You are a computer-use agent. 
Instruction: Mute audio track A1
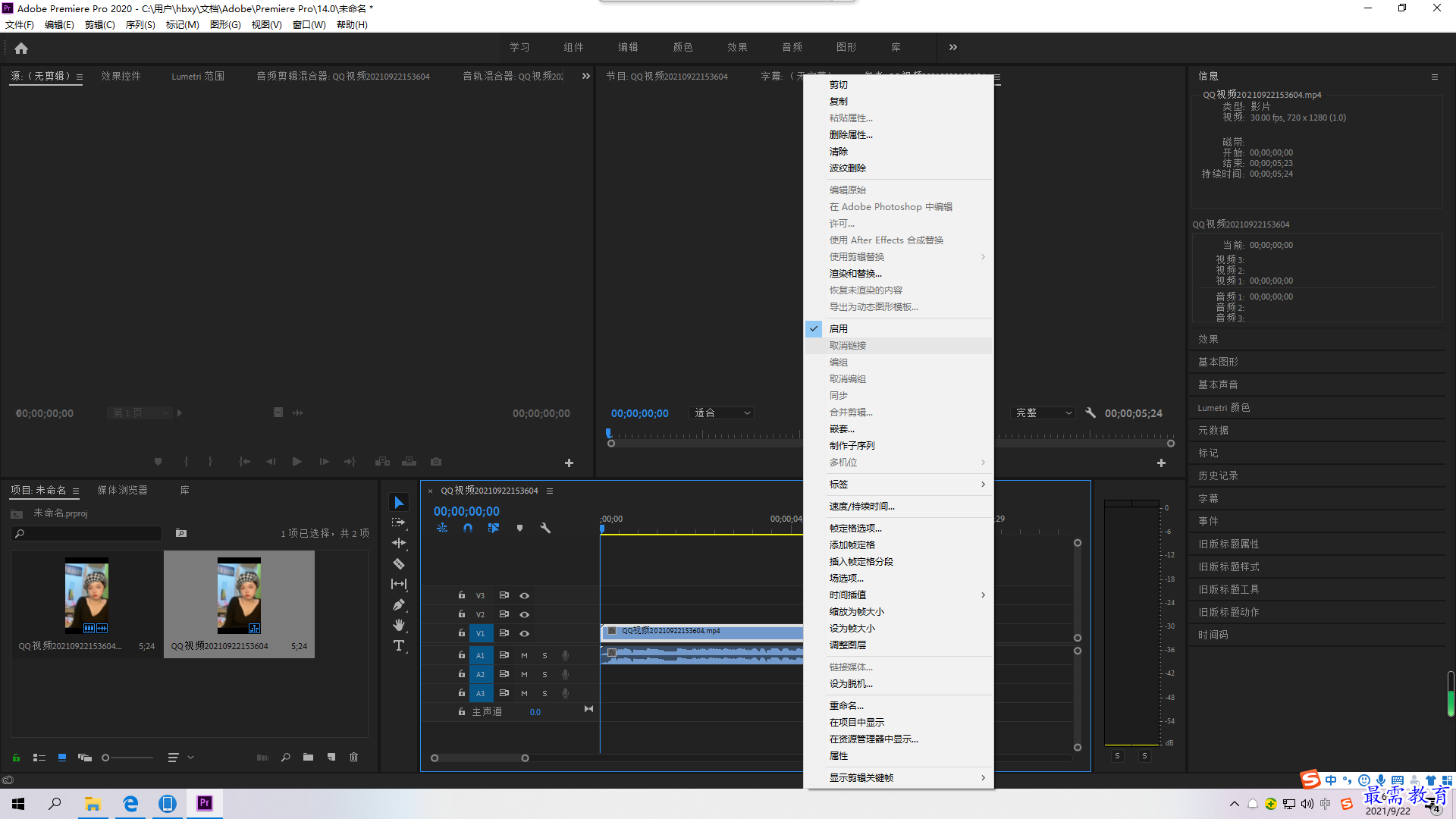coord(524,655)
